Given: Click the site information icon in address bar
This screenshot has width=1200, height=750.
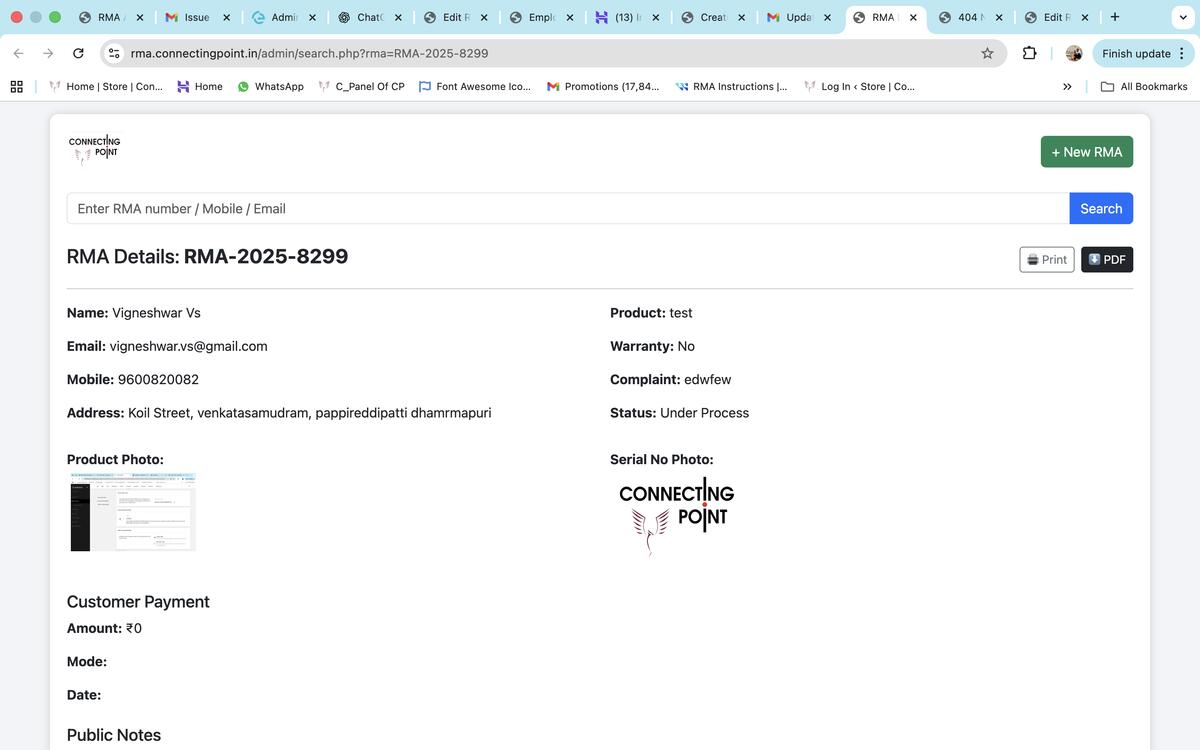Looking at the screenshot, I should click(x=114, y=53).
